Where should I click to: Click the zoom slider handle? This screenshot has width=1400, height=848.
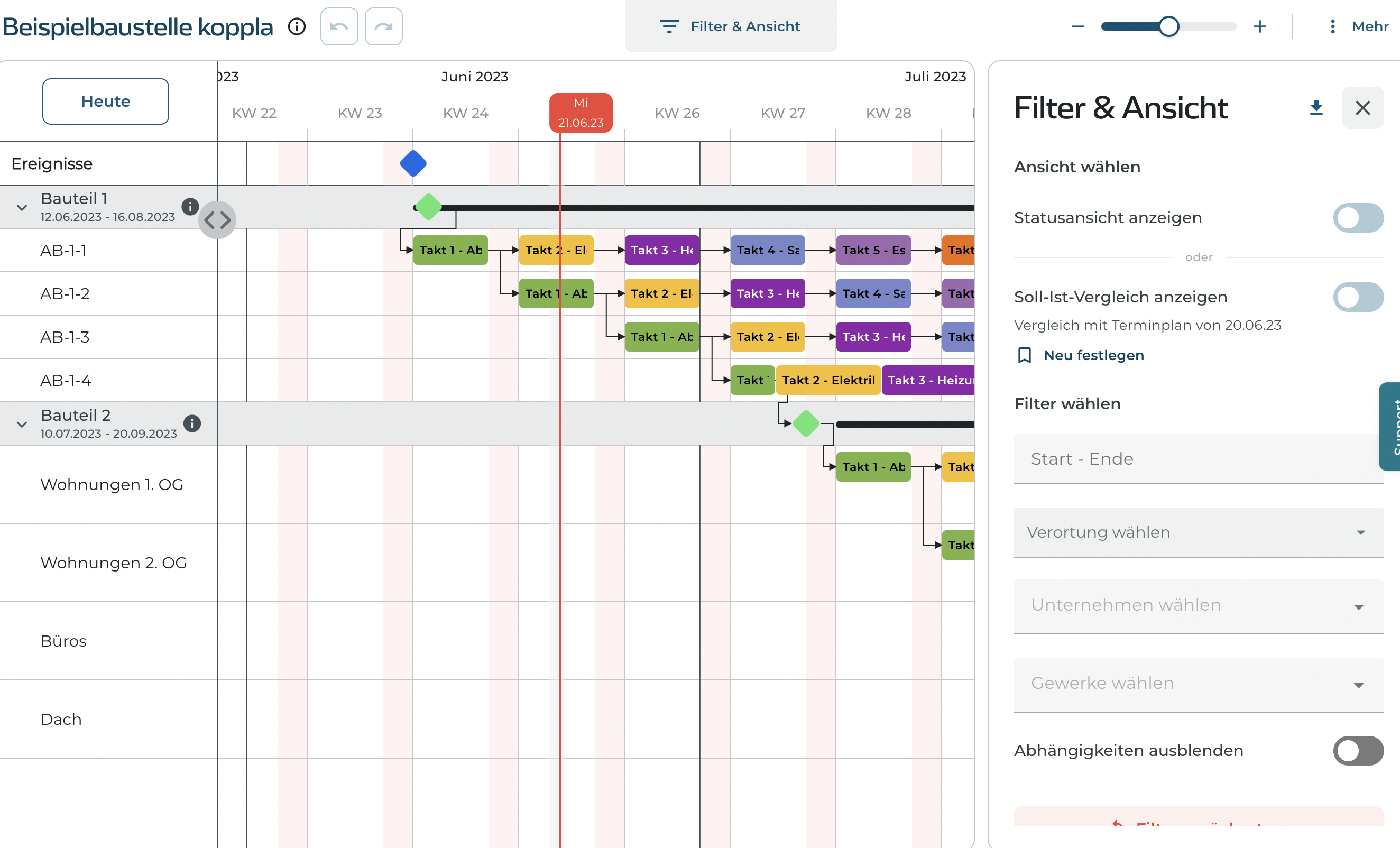pyautogui.click(x=1168, y=26)
